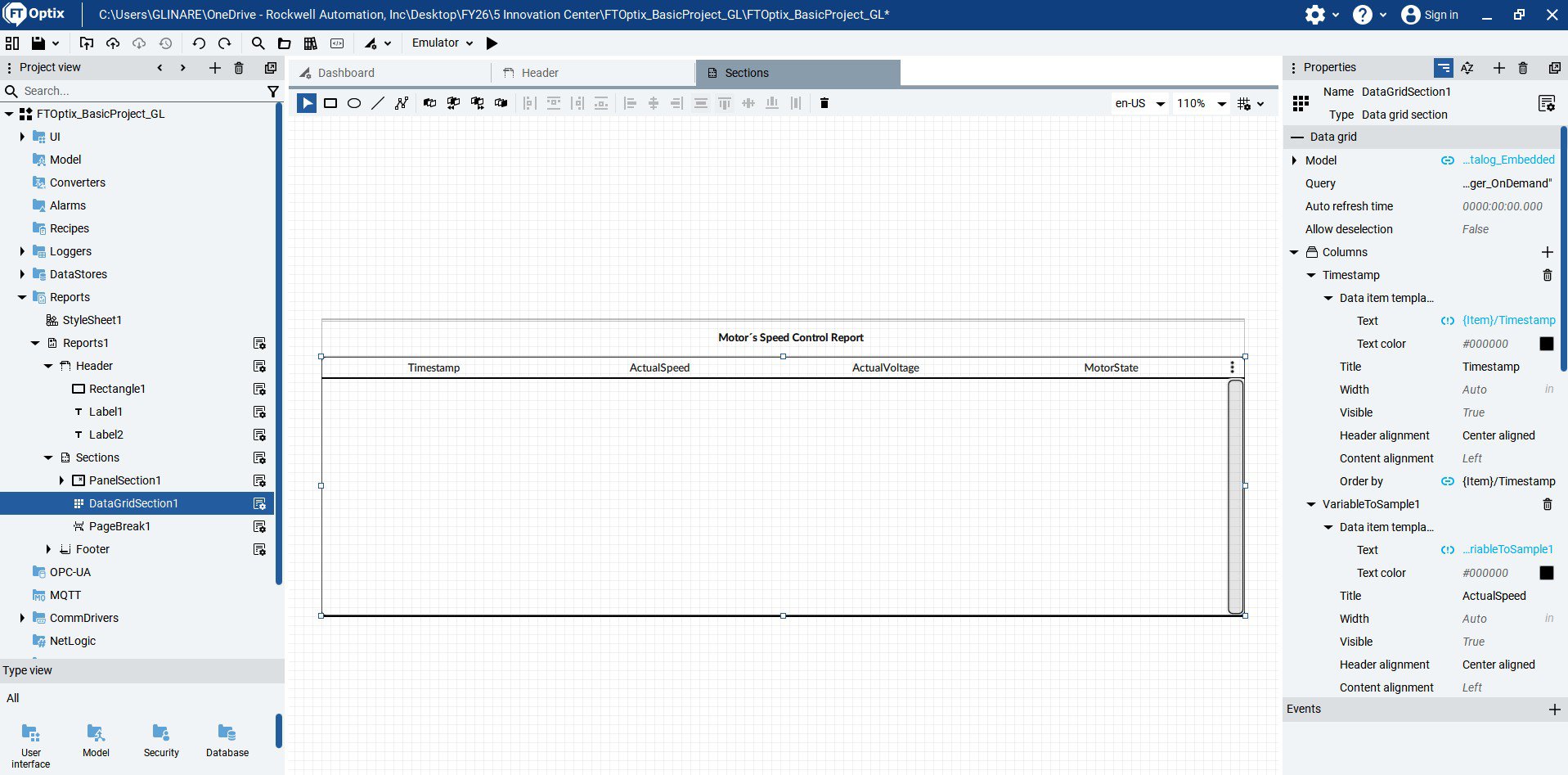Toggle the properties category view button

[1444, 68]
